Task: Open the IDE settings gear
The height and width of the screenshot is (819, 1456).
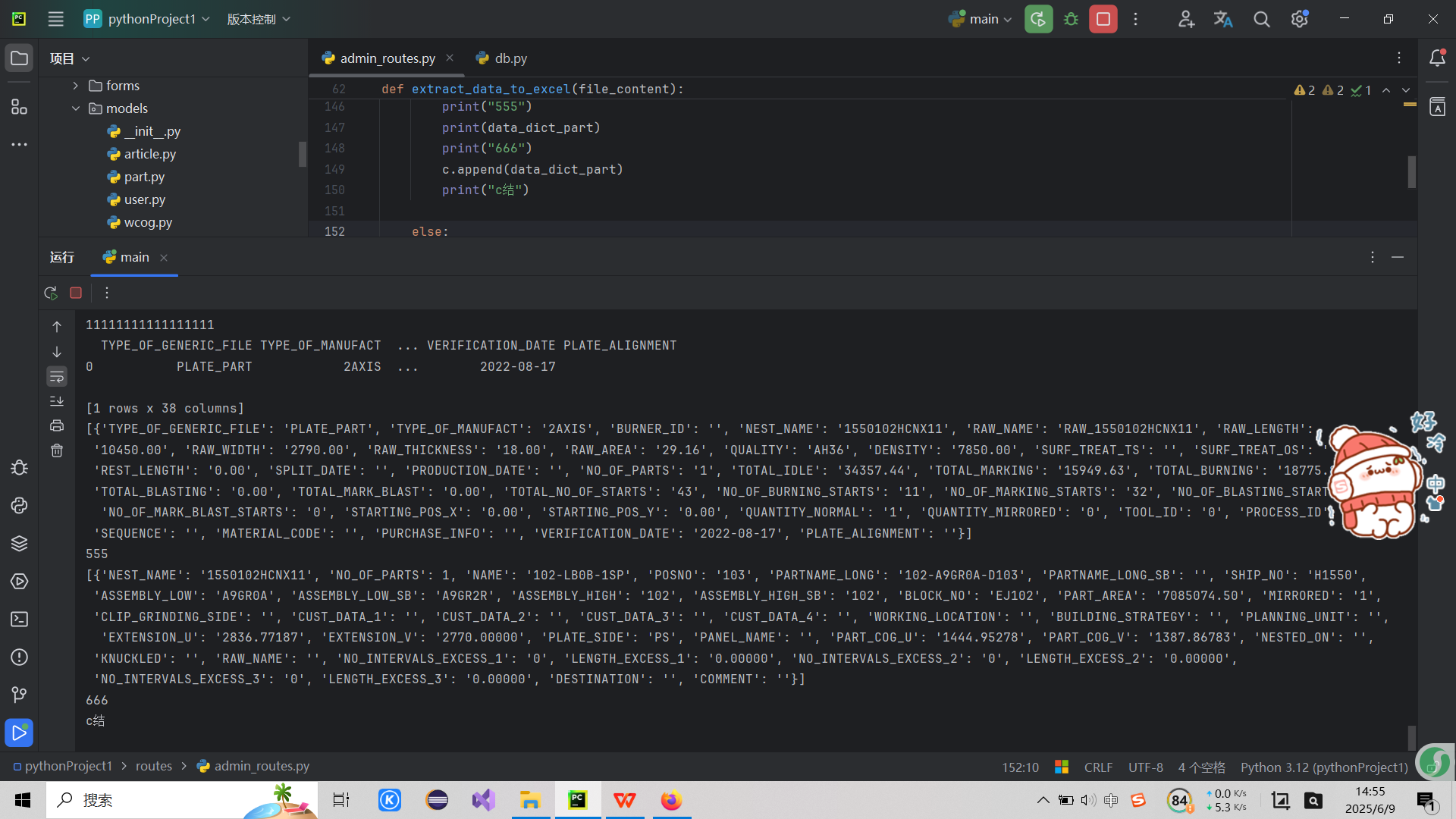Action: pyautogui.click(x=1300, y=19)
